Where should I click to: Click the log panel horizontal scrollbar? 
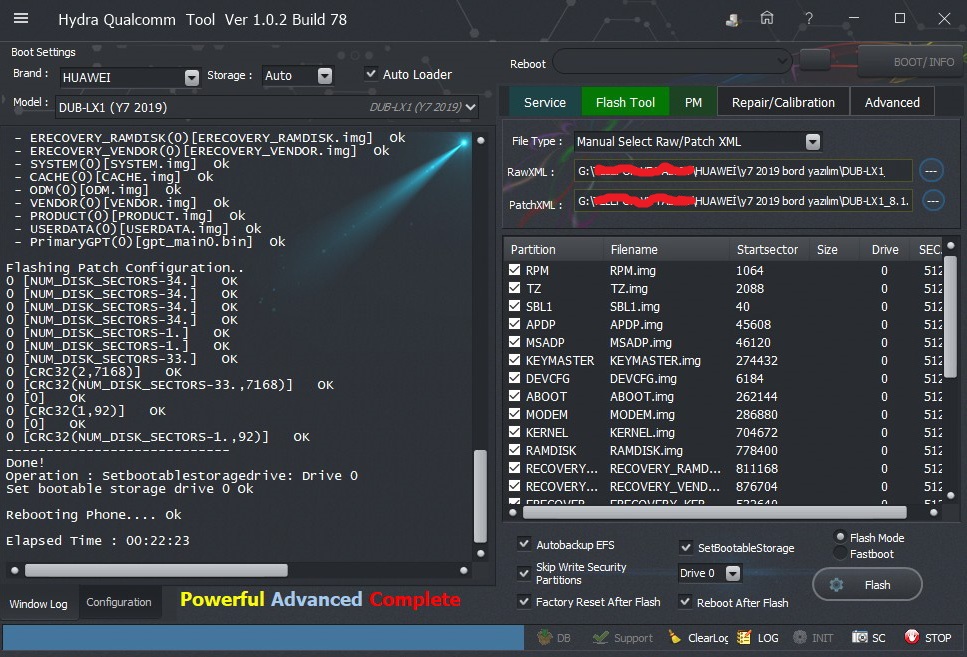(156, 570)
